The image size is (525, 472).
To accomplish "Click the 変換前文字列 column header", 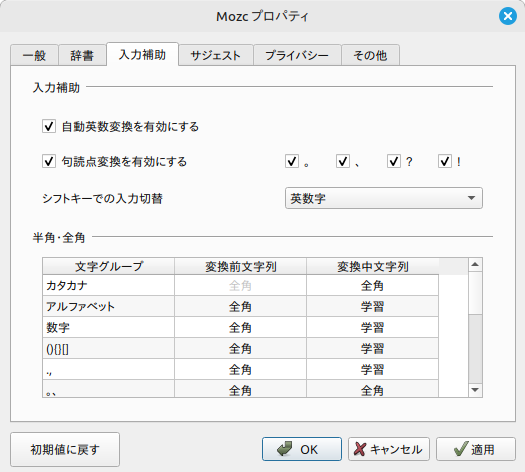I will click(x=240, y=266).
